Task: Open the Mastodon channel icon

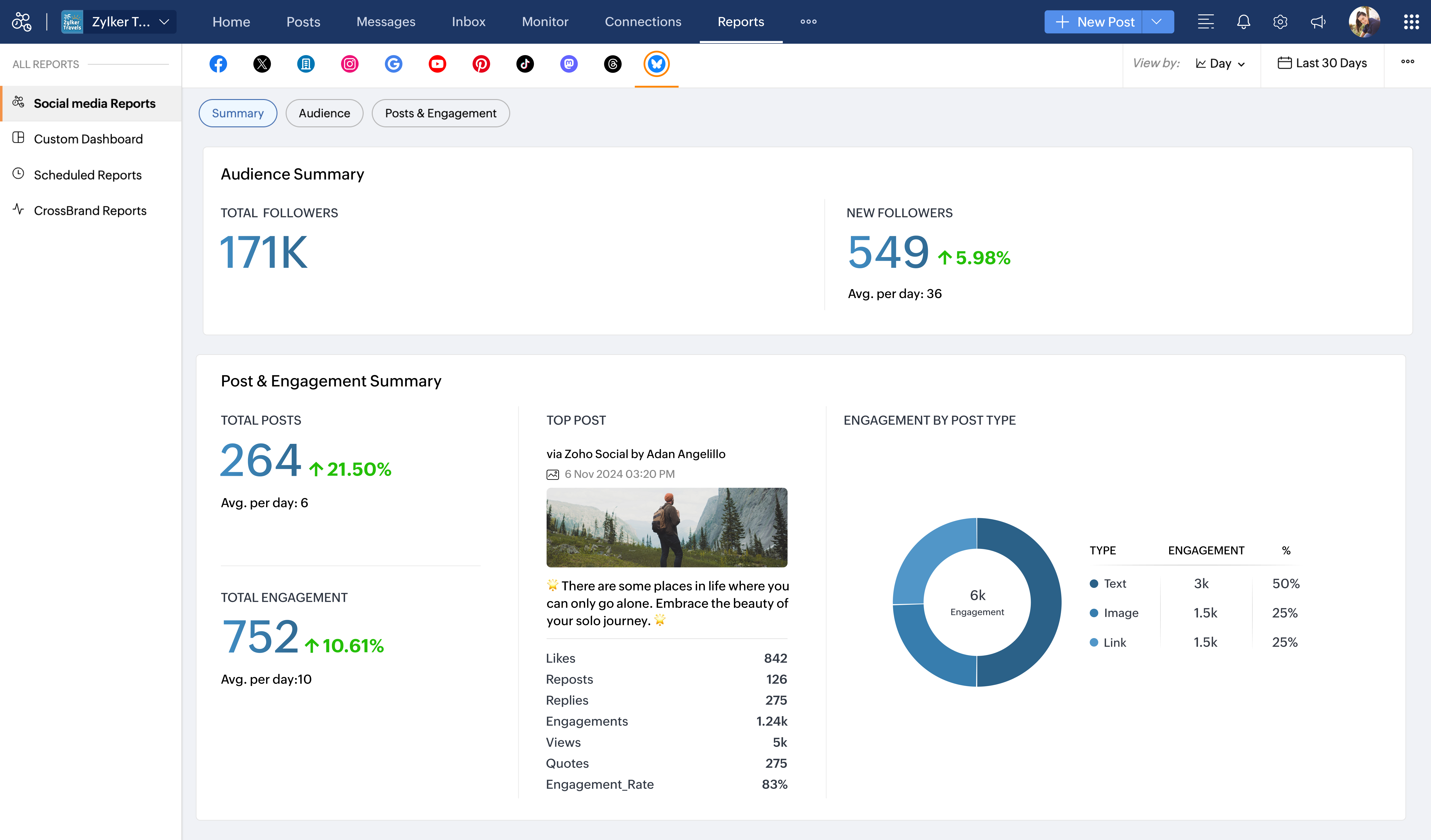Action: tap(568, 64)
